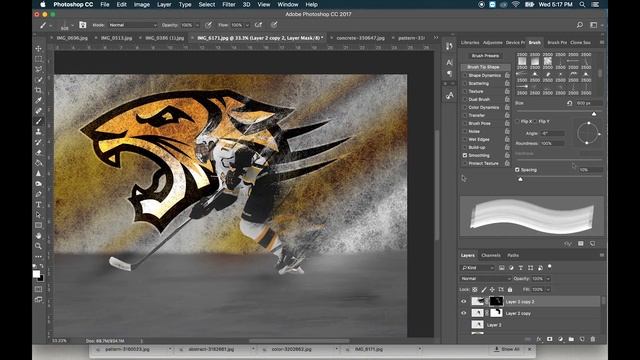The width and height of the screenshot is (640, 360).
Task: Open the Layer menu
Action: tap(164, 4)
